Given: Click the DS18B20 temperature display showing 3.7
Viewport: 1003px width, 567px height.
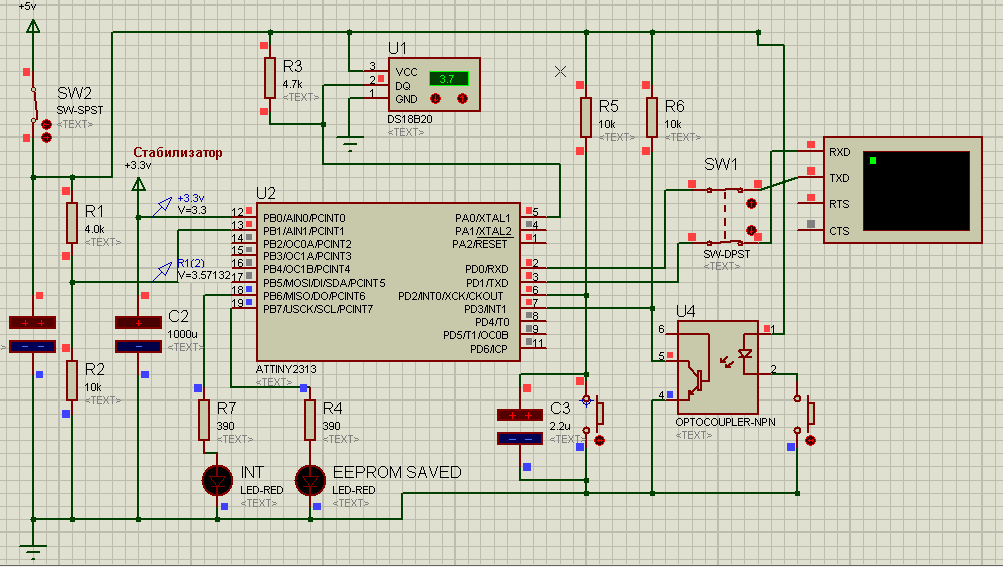Looking at the screenshot, I should [448, 79].
